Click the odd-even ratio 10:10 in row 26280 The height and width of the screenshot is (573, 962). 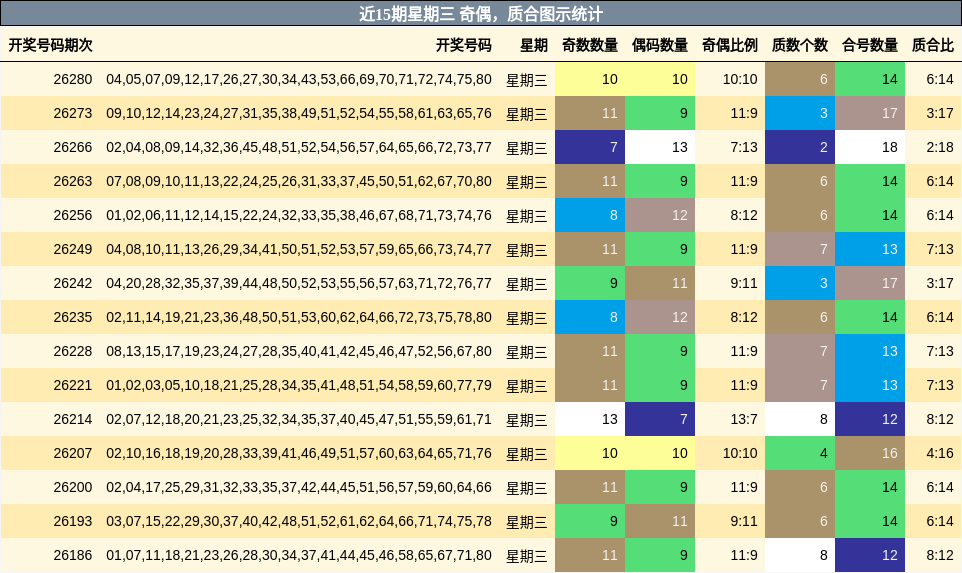[739, 79]
